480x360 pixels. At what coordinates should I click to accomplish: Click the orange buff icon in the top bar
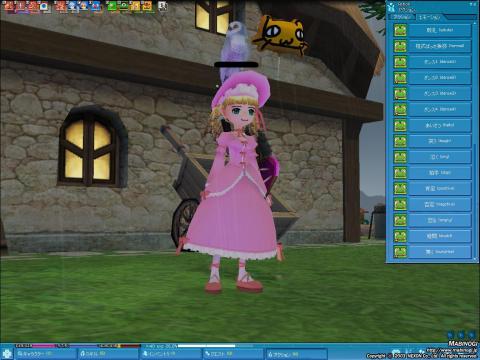coord(146,6)
